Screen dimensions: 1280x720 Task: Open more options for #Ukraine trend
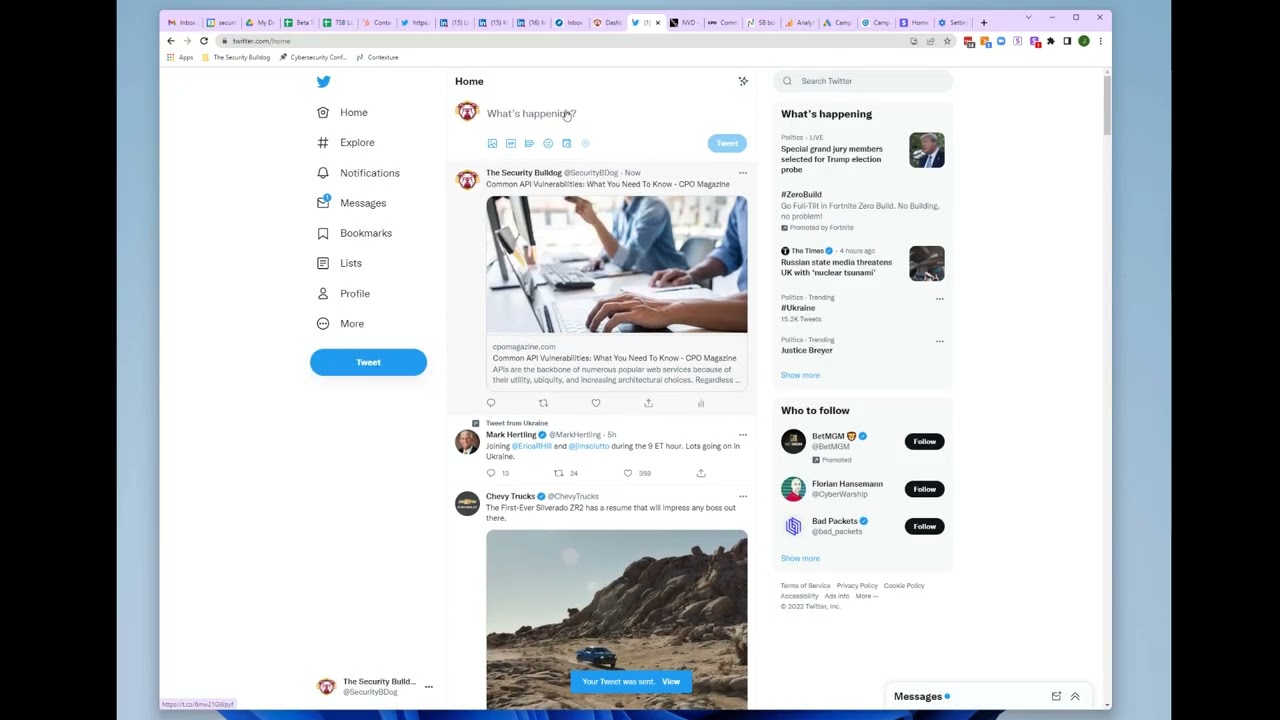pyautogui.click(x=939, y=298)
